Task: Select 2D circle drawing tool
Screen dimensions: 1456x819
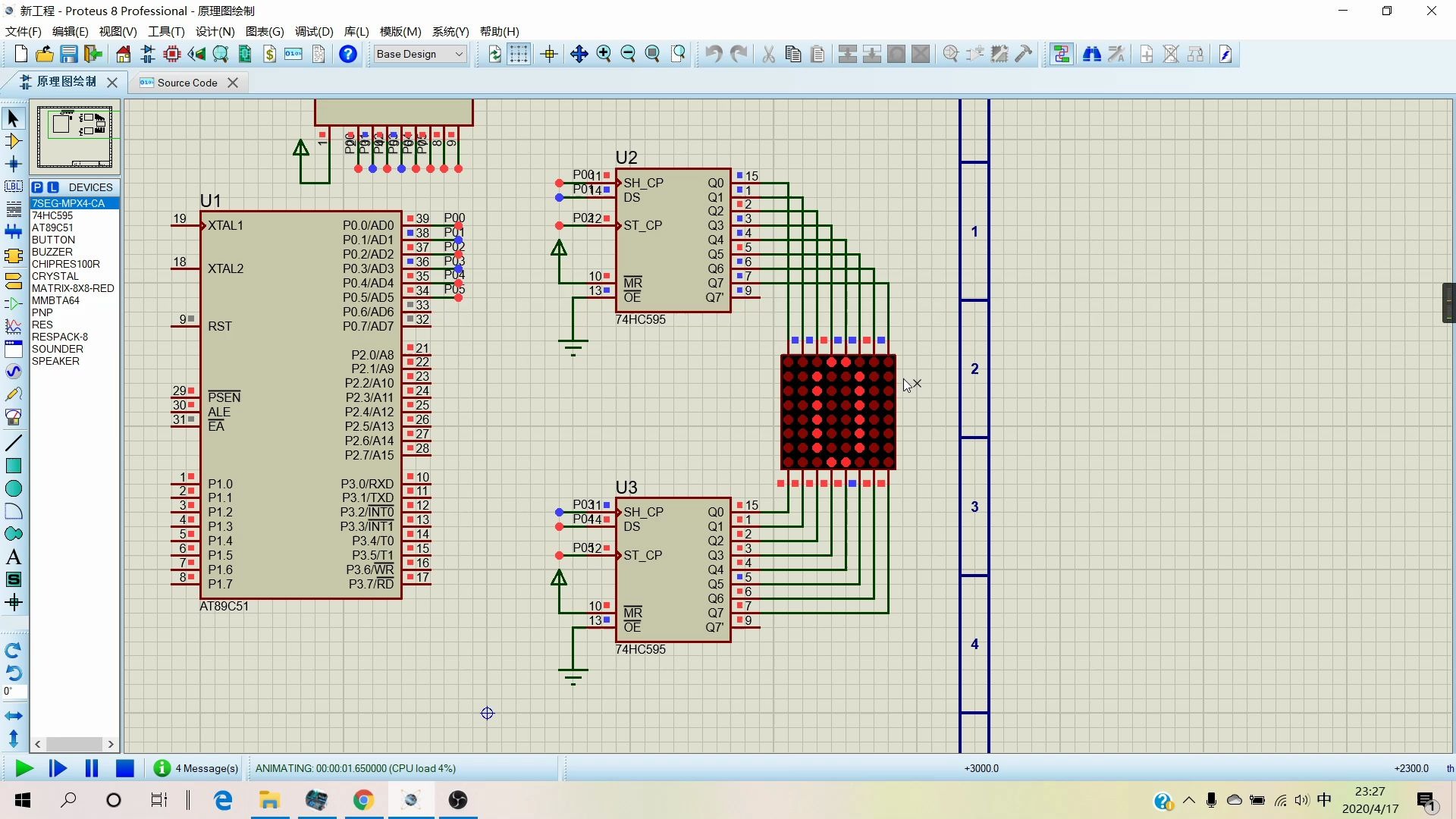Action: coord(14,488)
